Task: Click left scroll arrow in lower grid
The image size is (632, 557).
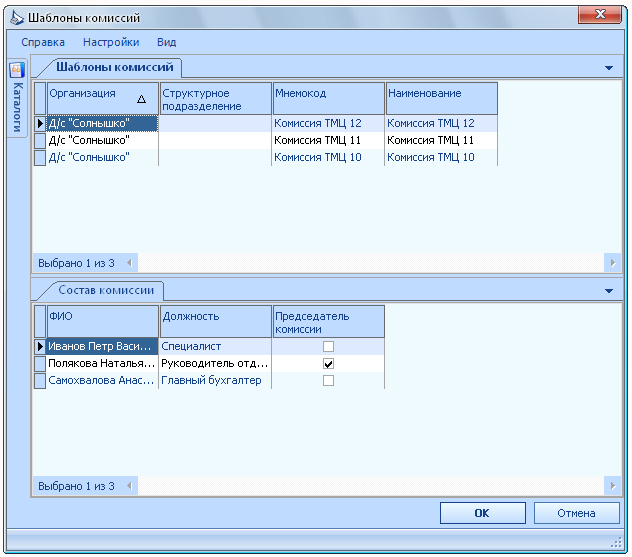Action: [x=129, y=486]
